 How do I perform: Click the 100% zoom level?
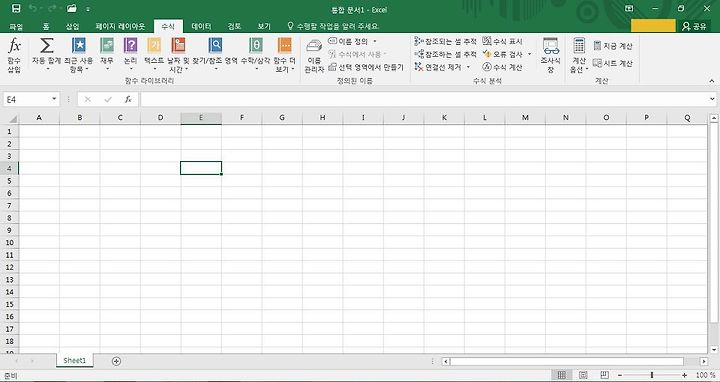[705, 375]
